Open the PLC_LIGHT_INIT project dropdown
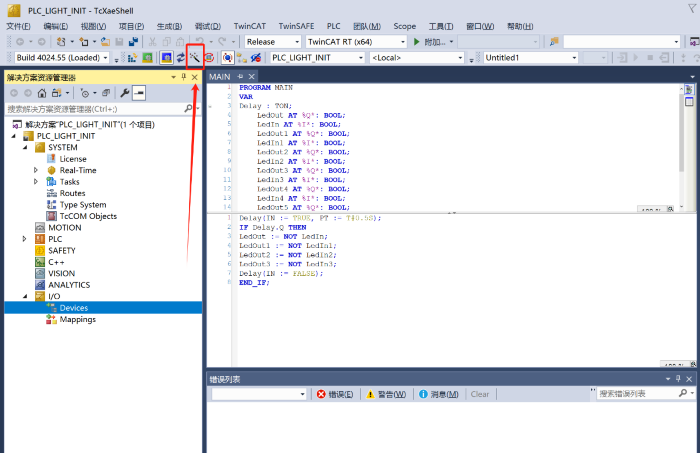This screenshot has height=453, width=700. [x=360, y=58]
